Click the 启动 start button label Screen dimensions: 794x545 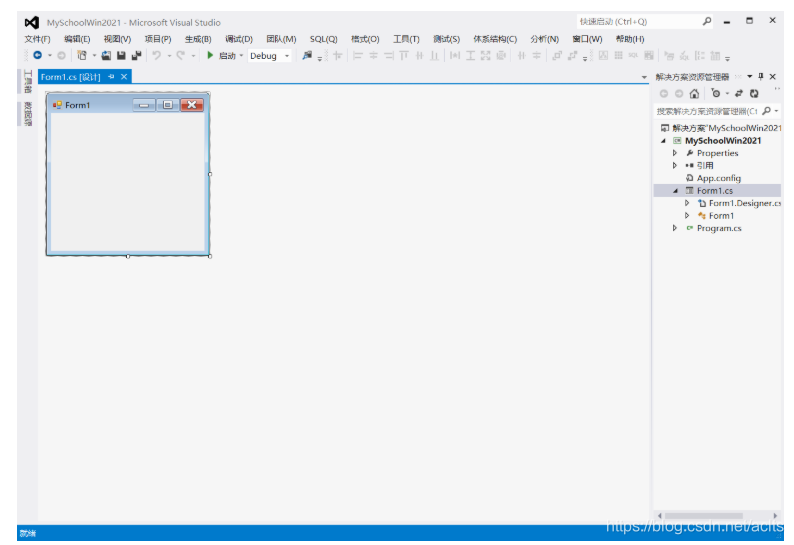227,56
